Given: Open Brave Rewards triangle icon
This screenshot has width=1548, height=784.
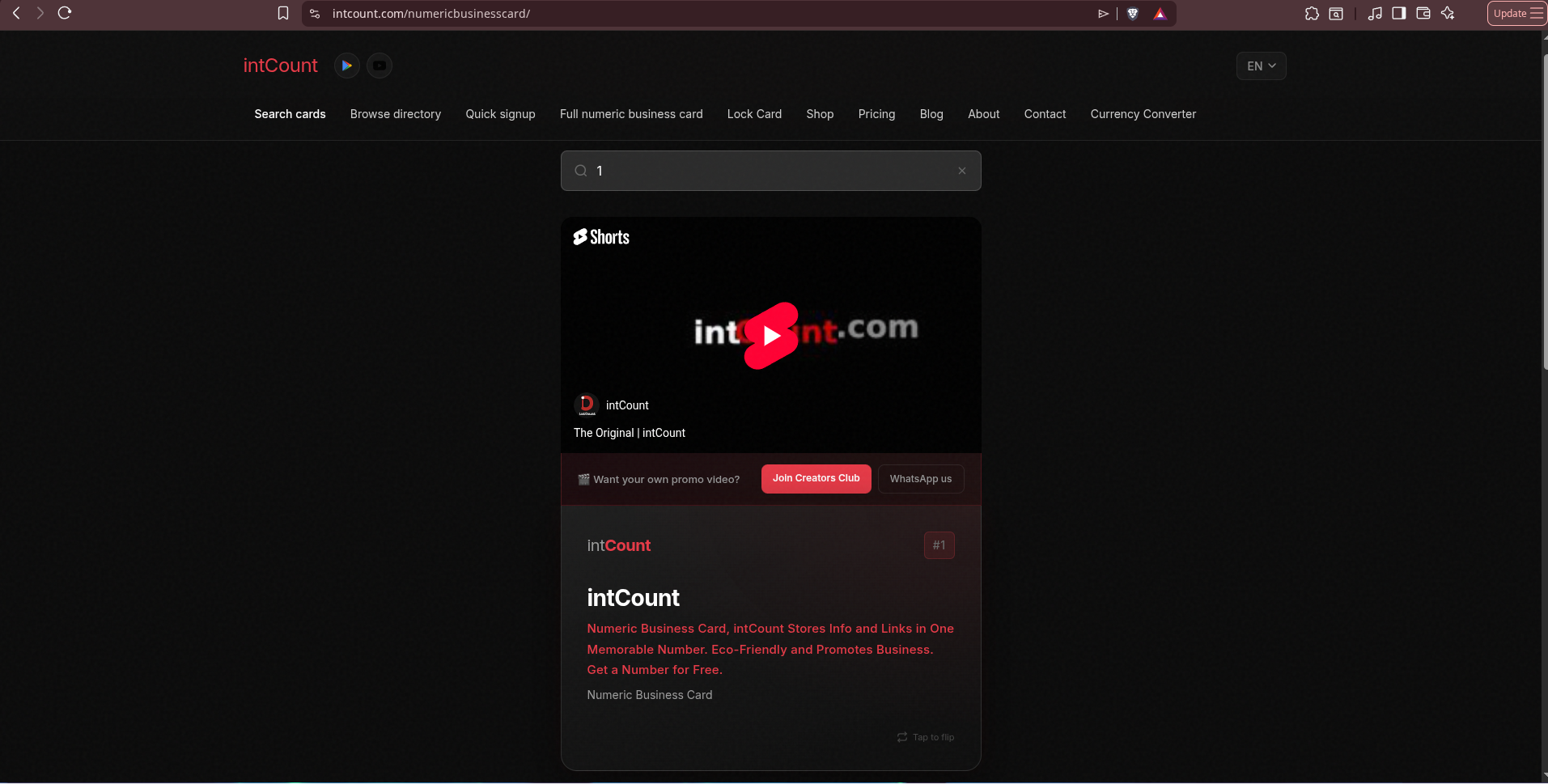Looking at the screenshot, I should 1160,14.
